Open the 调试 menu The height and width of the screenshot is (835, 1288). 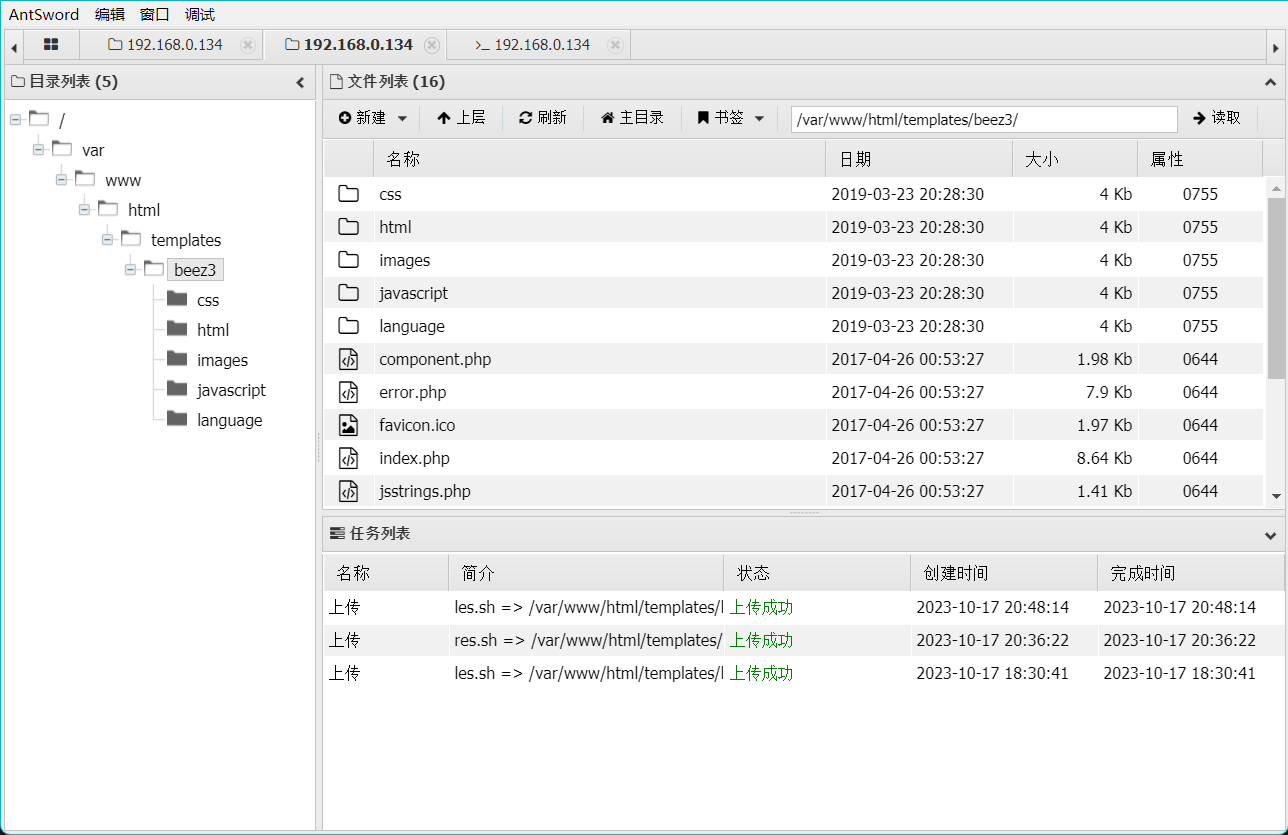[x=200, y=14]
